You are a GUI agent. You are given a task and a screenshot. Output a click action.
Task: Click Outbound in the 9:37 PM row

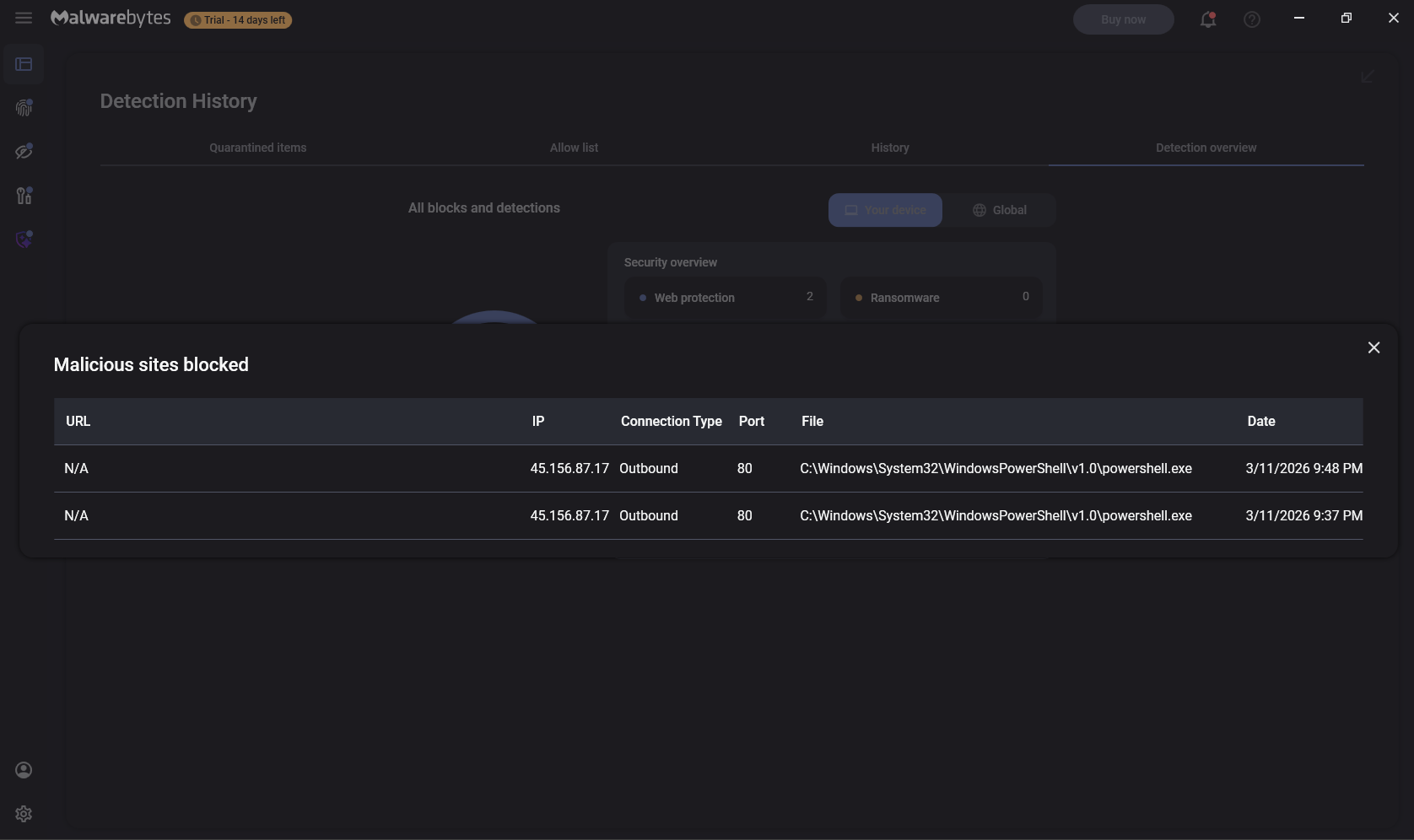649,515
